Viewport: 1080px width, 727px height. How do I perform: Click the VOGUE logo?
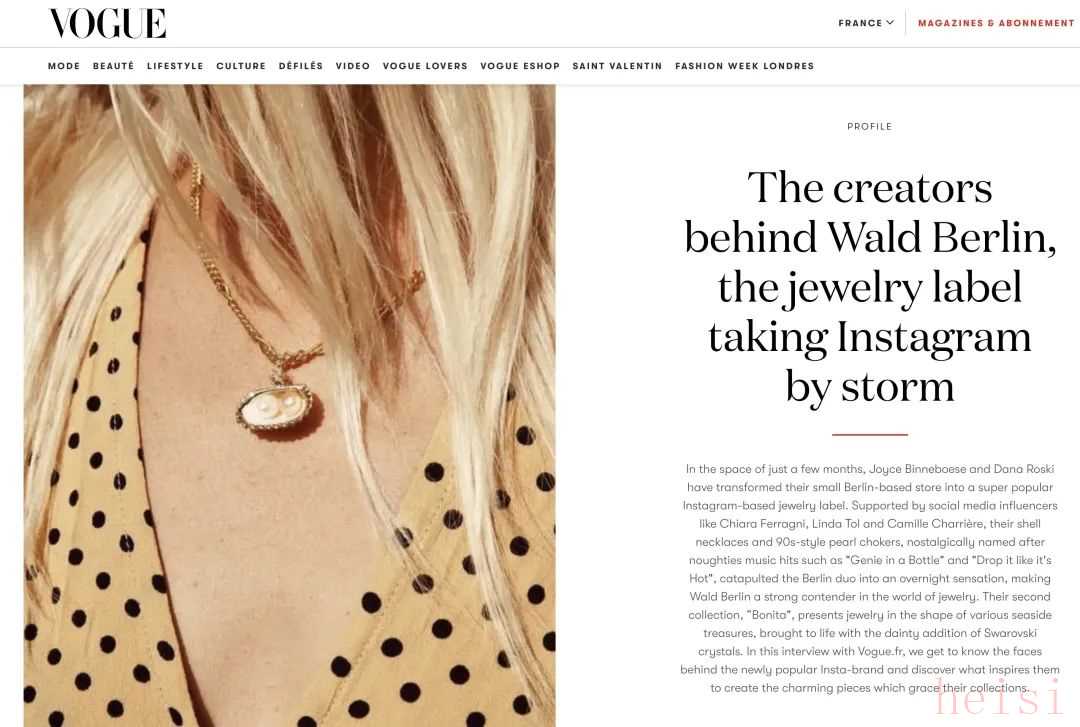107,23
